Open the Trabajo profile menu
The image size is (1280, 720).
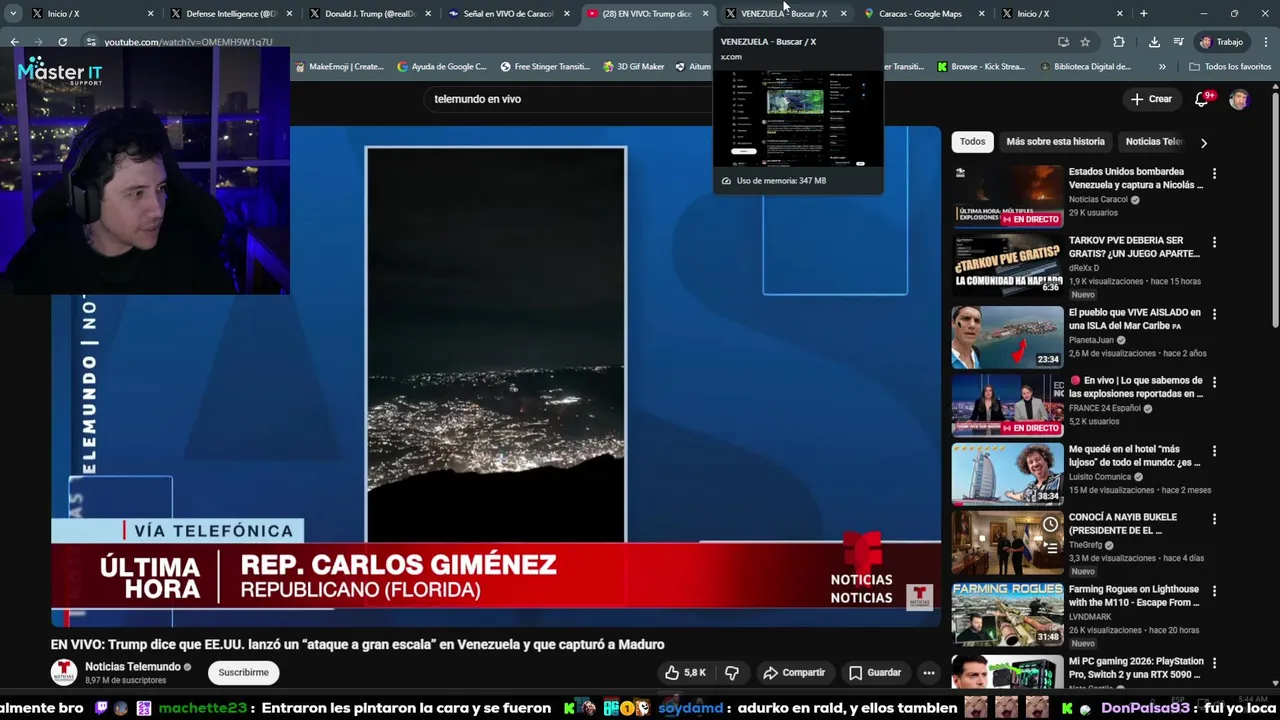pos(1222,42)
